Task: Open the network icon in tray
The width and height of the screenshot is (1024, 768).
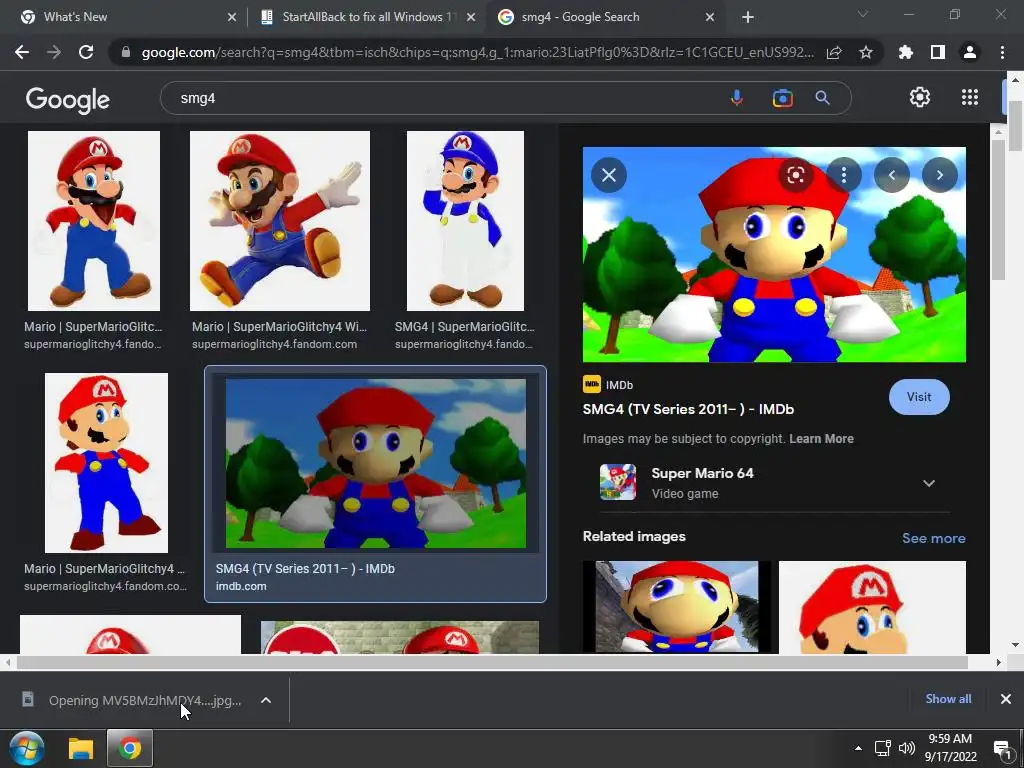Action: point(882,748)
